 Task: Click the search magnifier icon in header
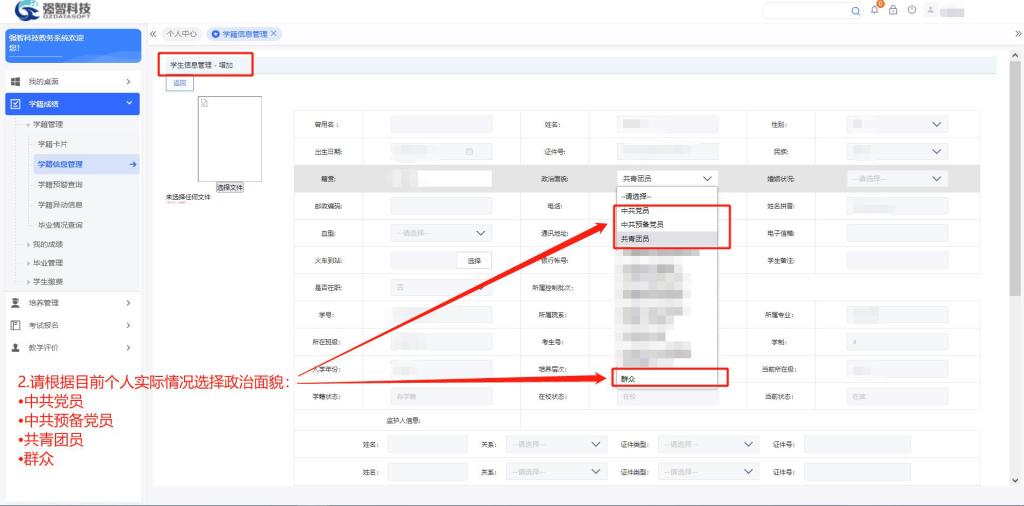pos(855,11)
